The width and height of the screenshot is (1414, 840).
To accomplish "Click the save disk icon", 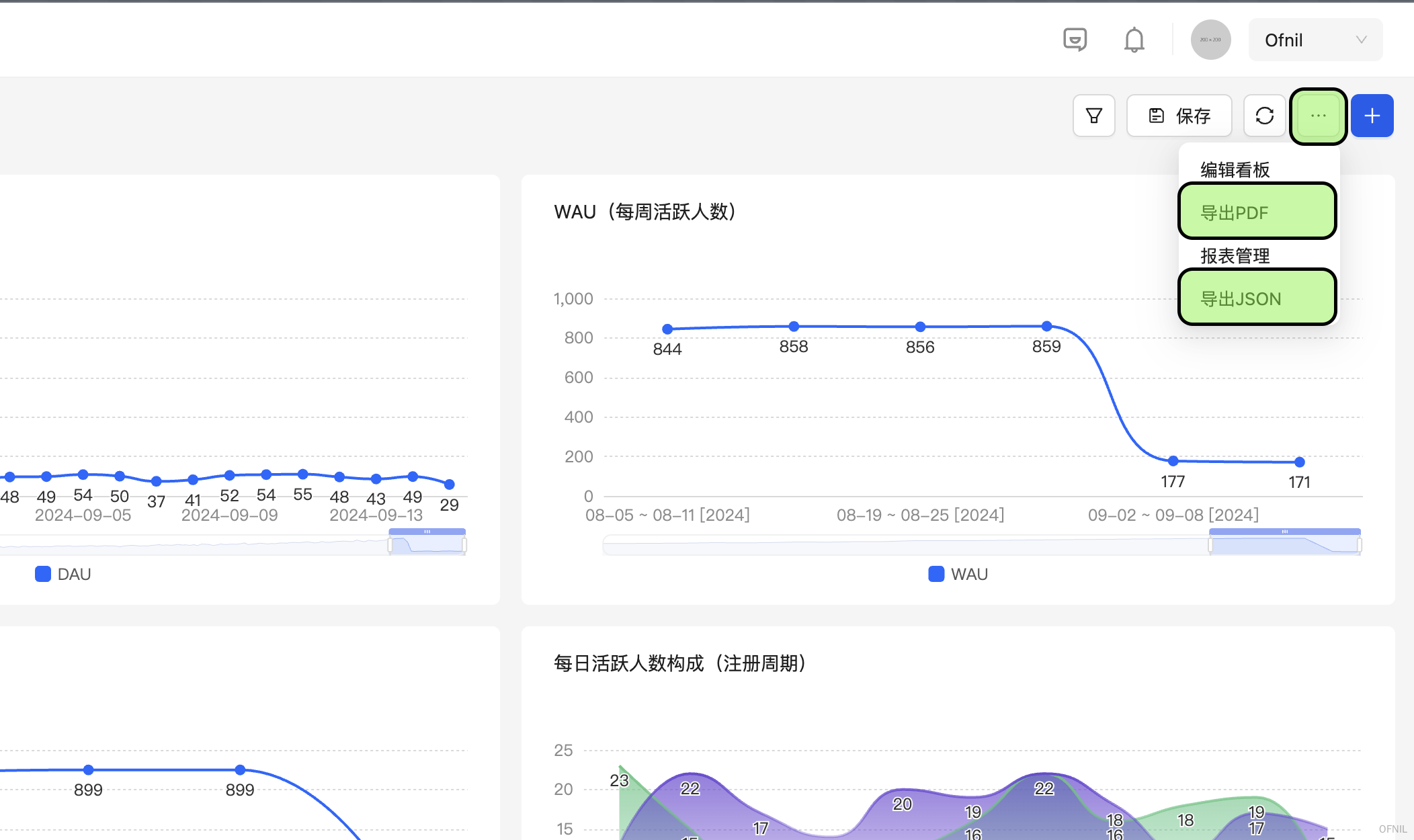I will (1156, 116).
